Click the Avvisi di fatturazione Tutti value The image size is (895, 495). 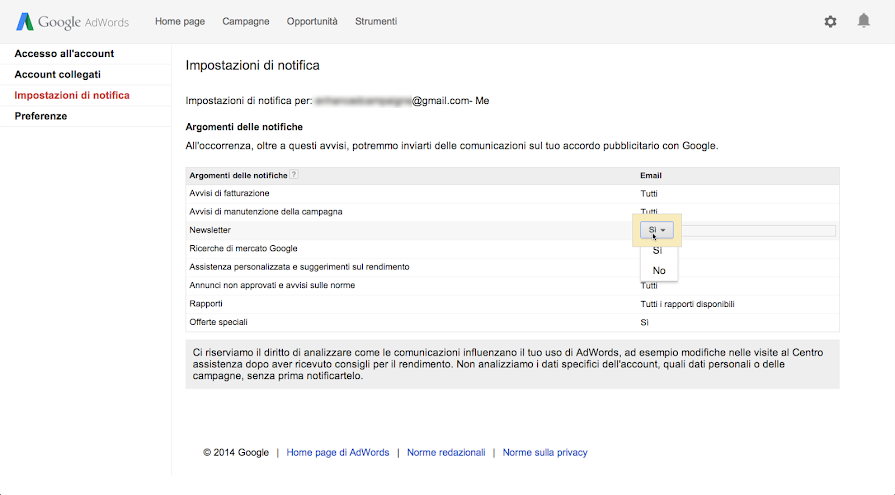649,193
